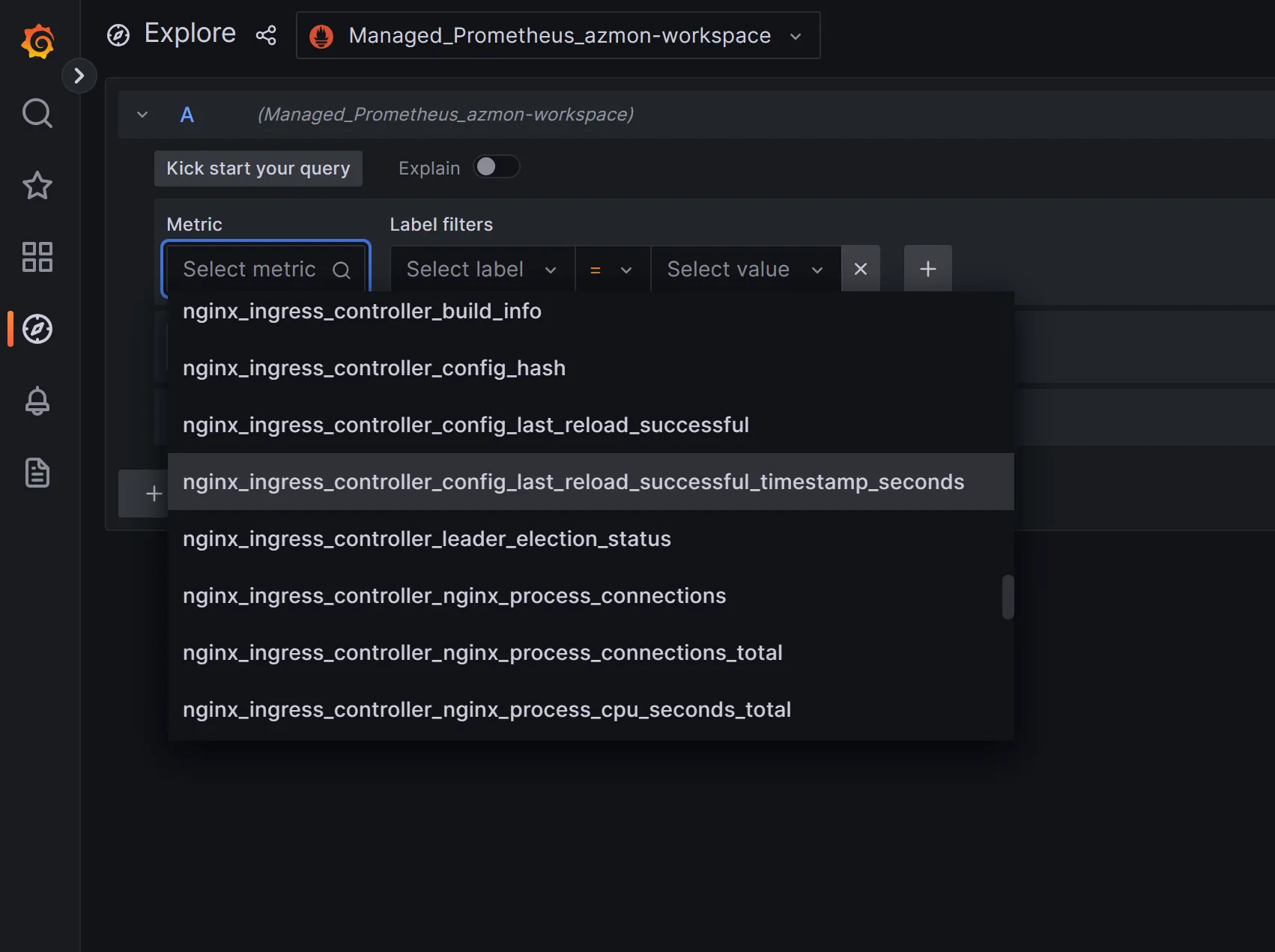Open the Select value dropdown
1275x952 pixels.
[x=745, y=269]
